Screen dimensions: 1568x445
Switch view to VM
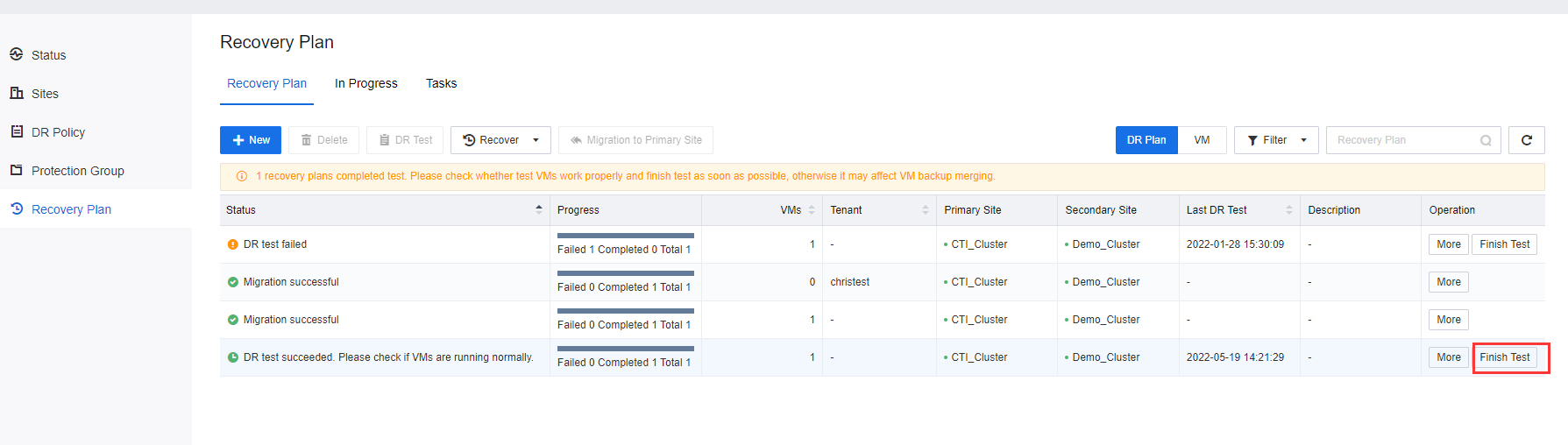coord(1202,140)
